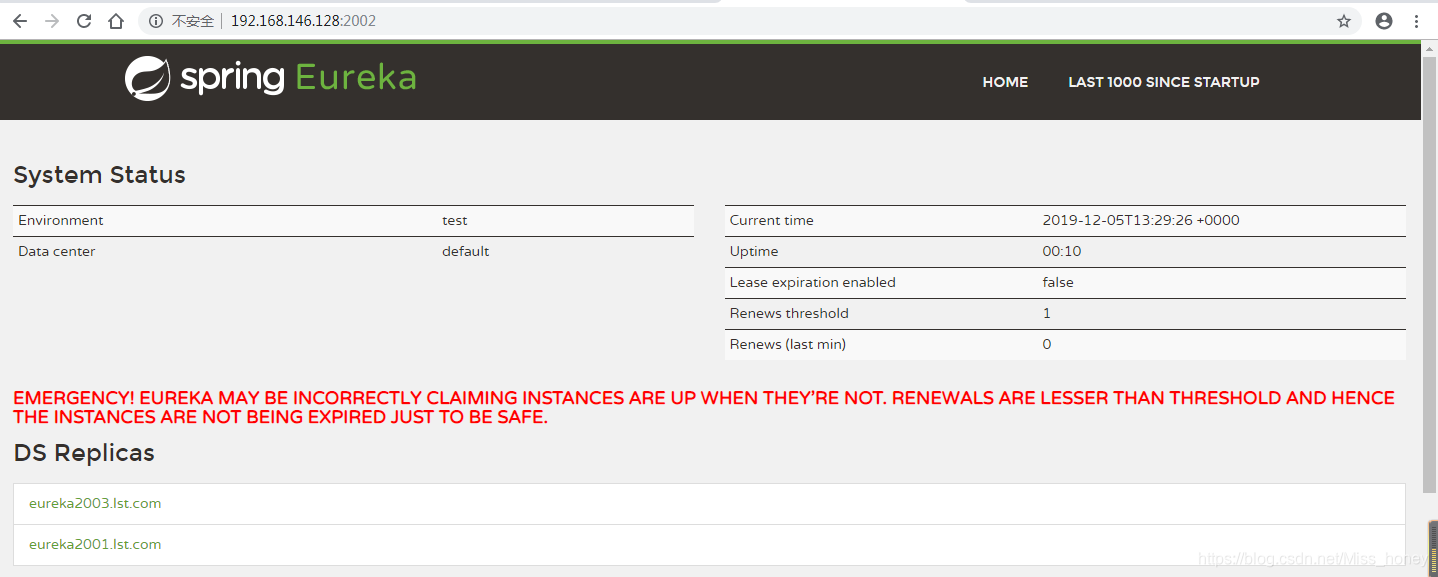This screenshot has width=1438, height=577.
Task: Open the browser home page icon
Action: click(117, 21)
